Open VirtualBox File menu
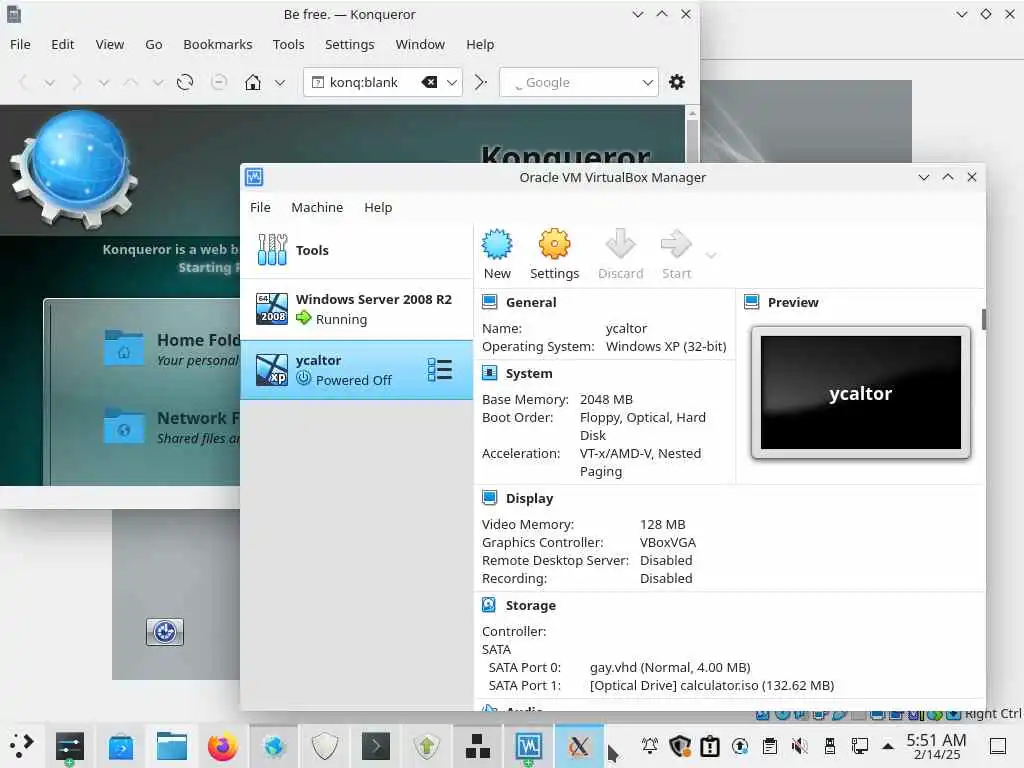 click(x=260, y=207)
